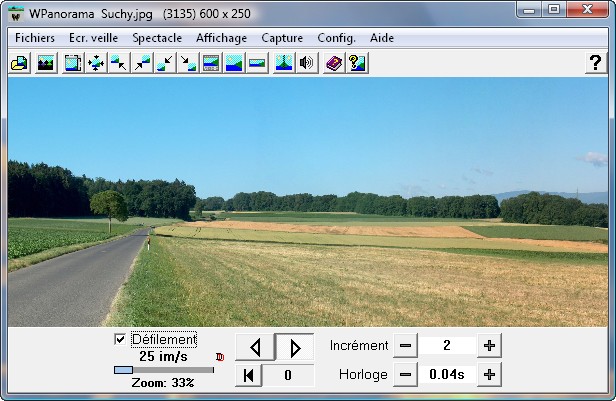Click the picture with control bar toolbar icon
The width and height of the screenshot is (616, 401).
[211, 63]
